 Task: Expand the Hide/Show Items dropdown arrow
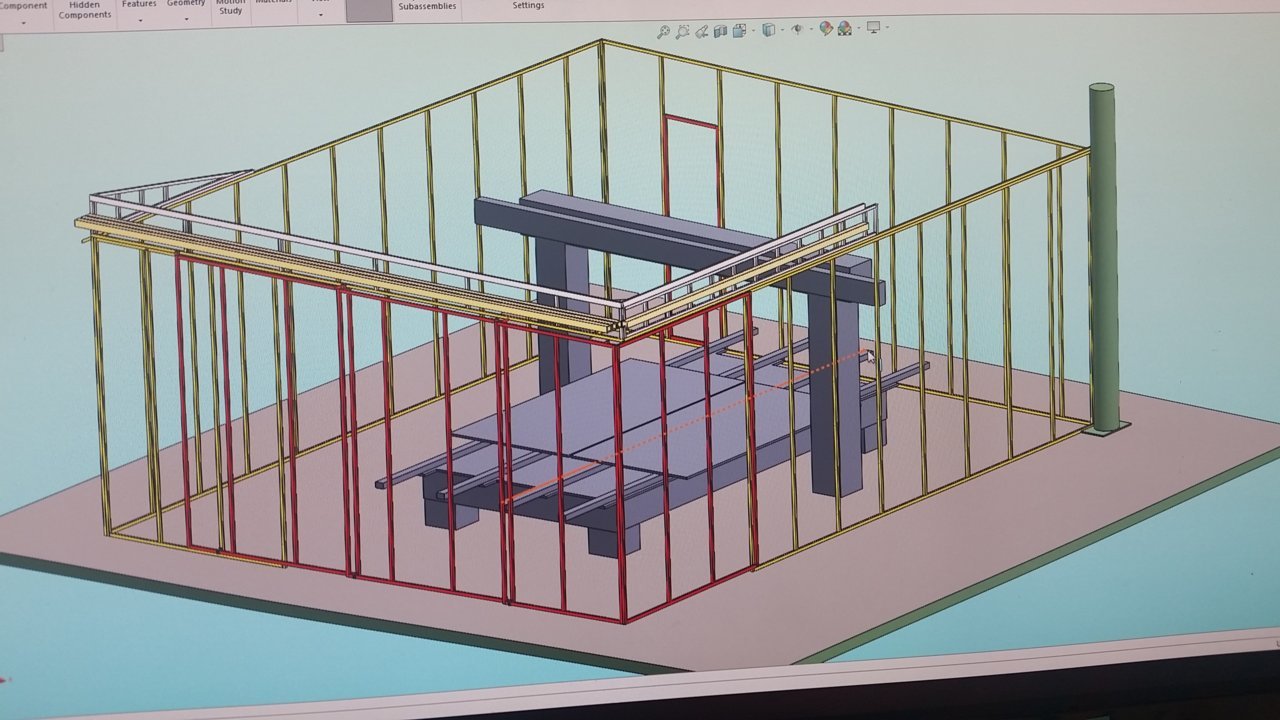(811, 29)
